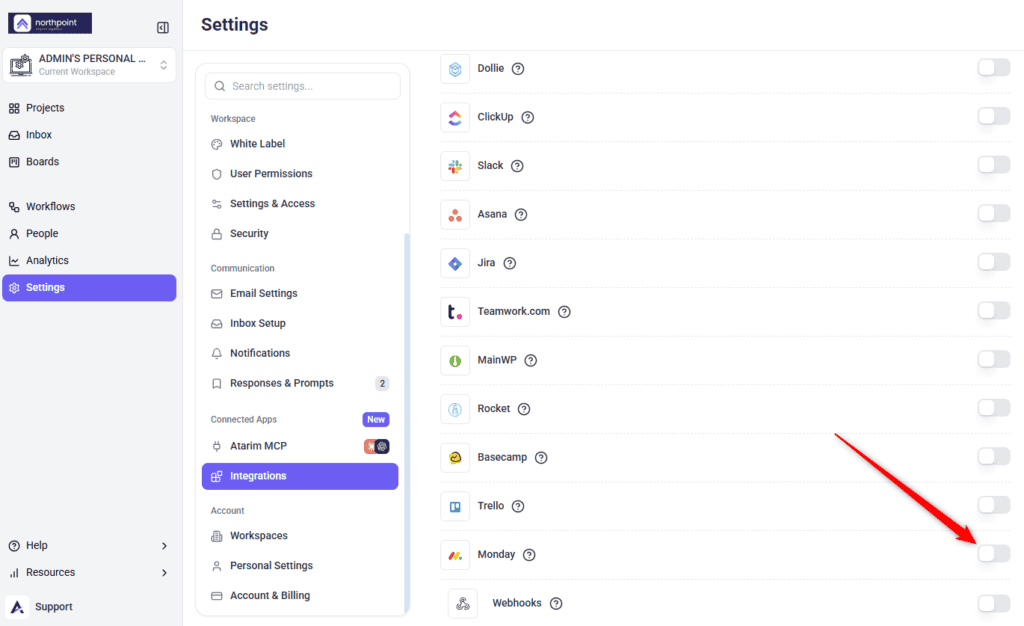Click the settings menu scrollbar
The width and height of the screenshot is (1024, 626).
tap(408, 423)
